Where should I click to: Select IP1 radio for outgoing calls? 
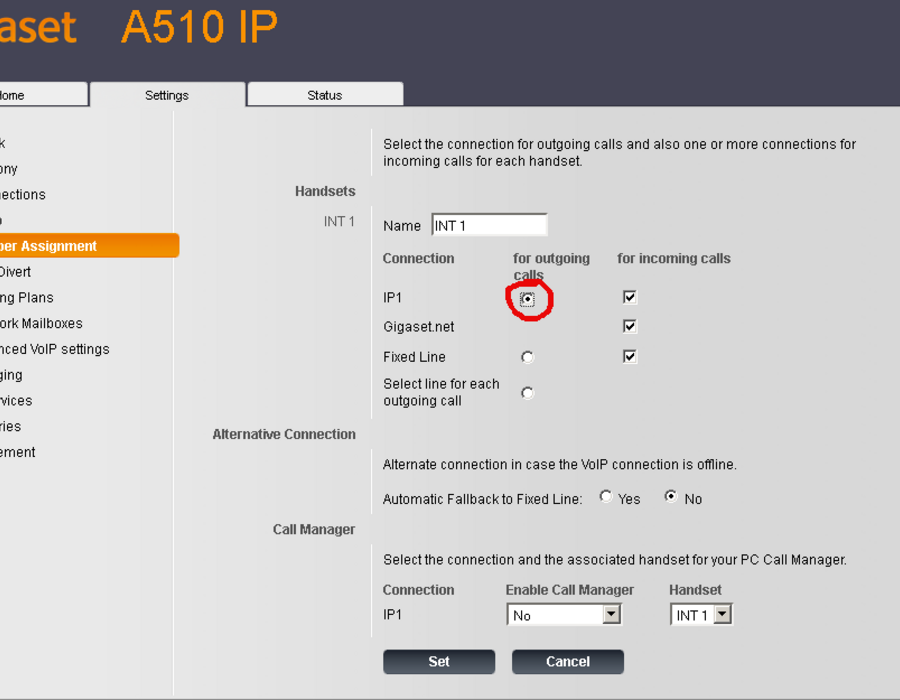pyautogui.click(x=527, y=299)
